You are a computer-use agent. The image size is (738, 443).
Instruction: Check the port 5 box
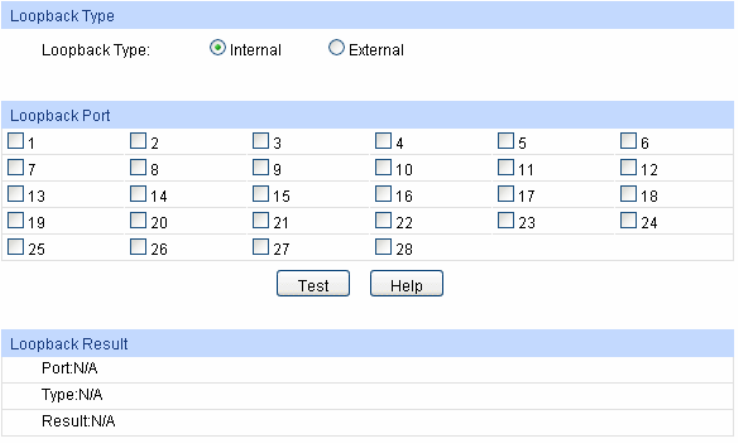[506, 142]
